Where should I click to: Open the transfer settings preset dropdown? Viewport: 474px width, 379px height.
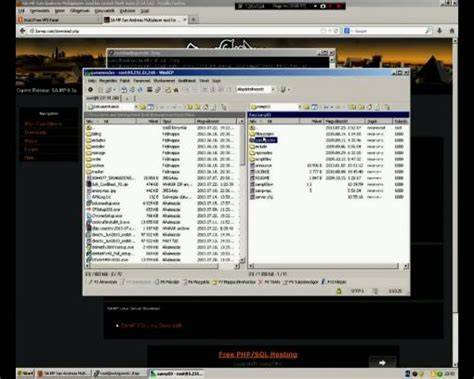click(273, 89)
